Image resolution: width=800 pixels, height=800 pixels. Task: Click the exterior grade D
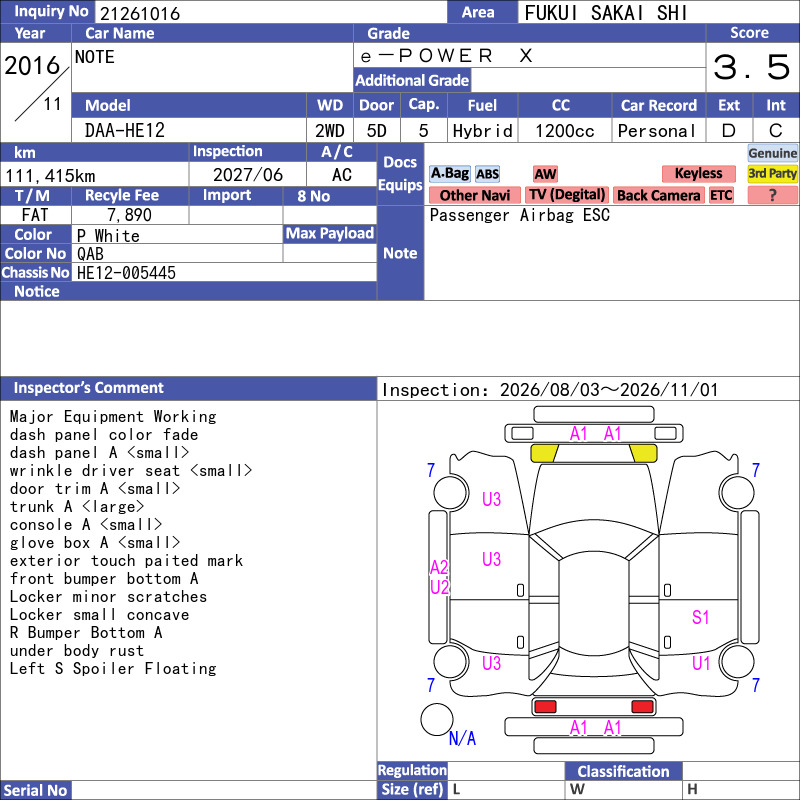tap(729, 131)
